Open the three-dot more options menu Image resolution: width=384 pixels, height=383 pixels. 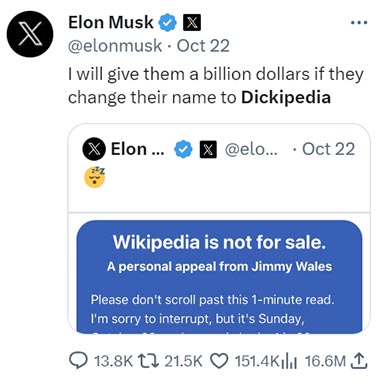tap(359, 23)
